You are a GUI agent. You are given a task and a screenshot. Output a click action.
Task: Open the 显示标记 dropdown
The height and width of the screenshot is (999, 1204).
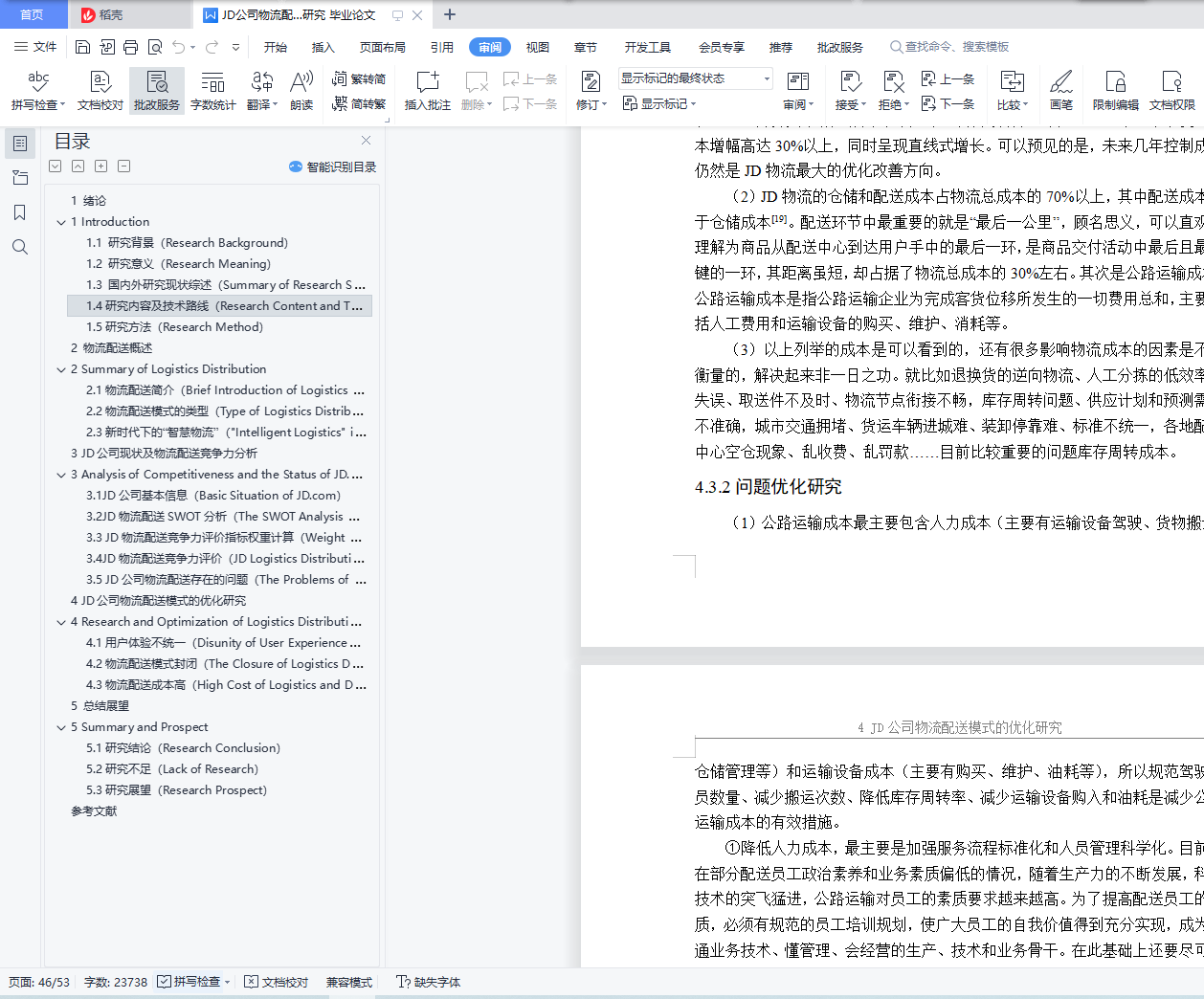coord(659,103)
